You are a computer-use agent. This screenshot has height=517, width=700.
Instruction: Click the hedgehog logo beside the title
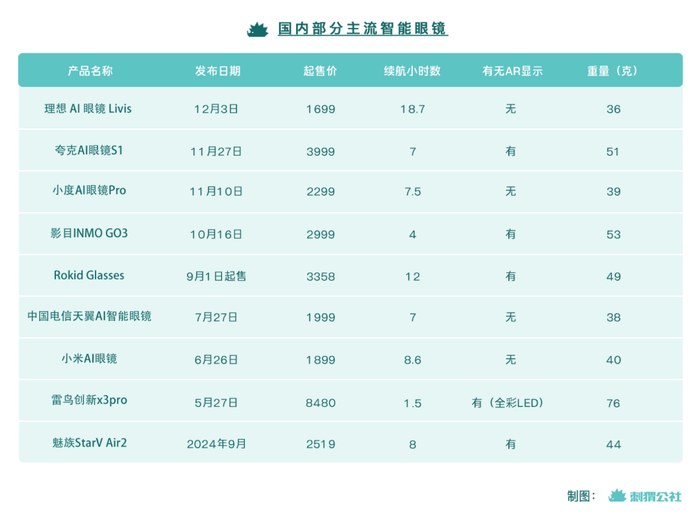click(x=258, y=29)
